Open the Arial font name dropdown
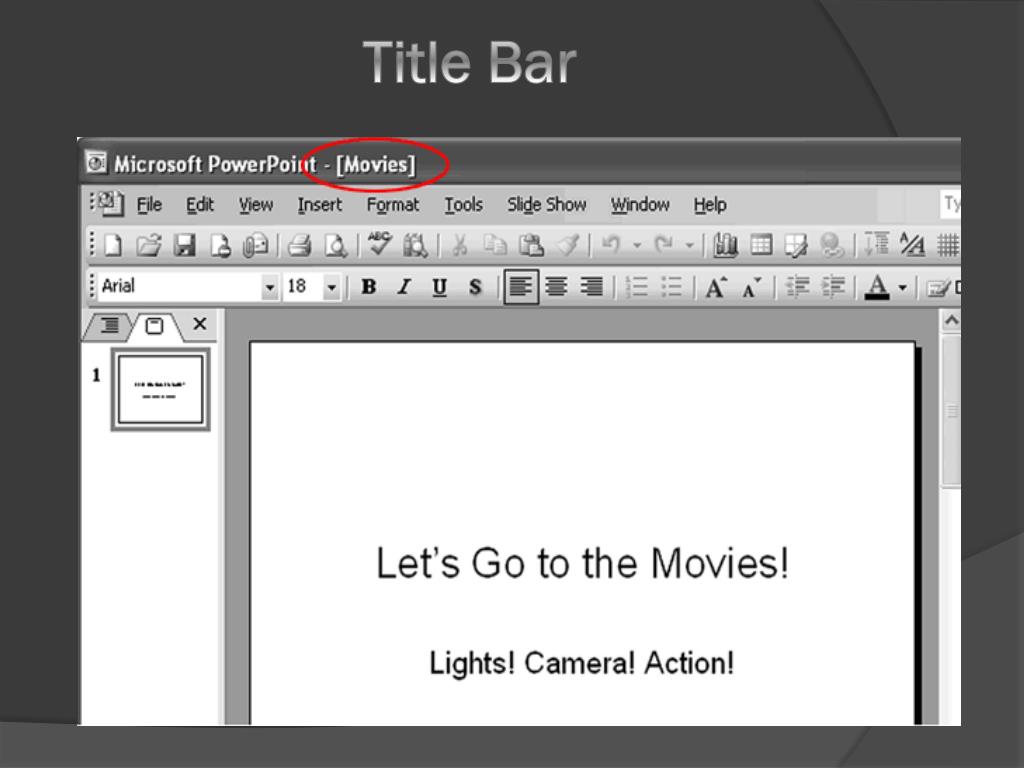Viewport: 1024px width, 768px height. click(x=269, y=287)
